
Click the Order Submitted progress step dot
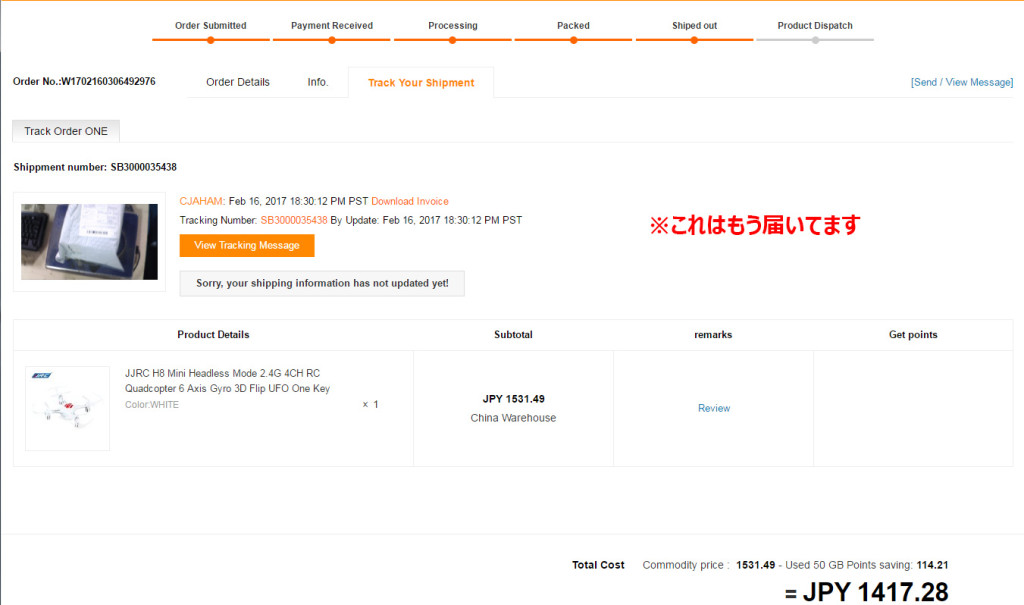point(210,40)
